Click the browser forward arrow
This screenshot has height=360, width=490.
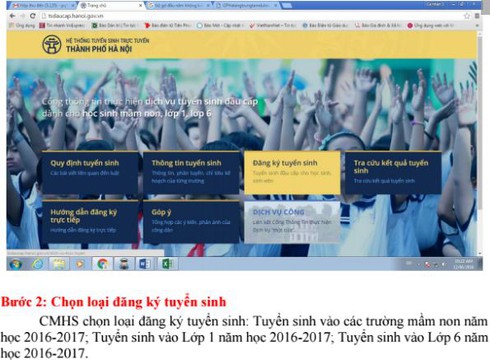click(x=23, y=16)
